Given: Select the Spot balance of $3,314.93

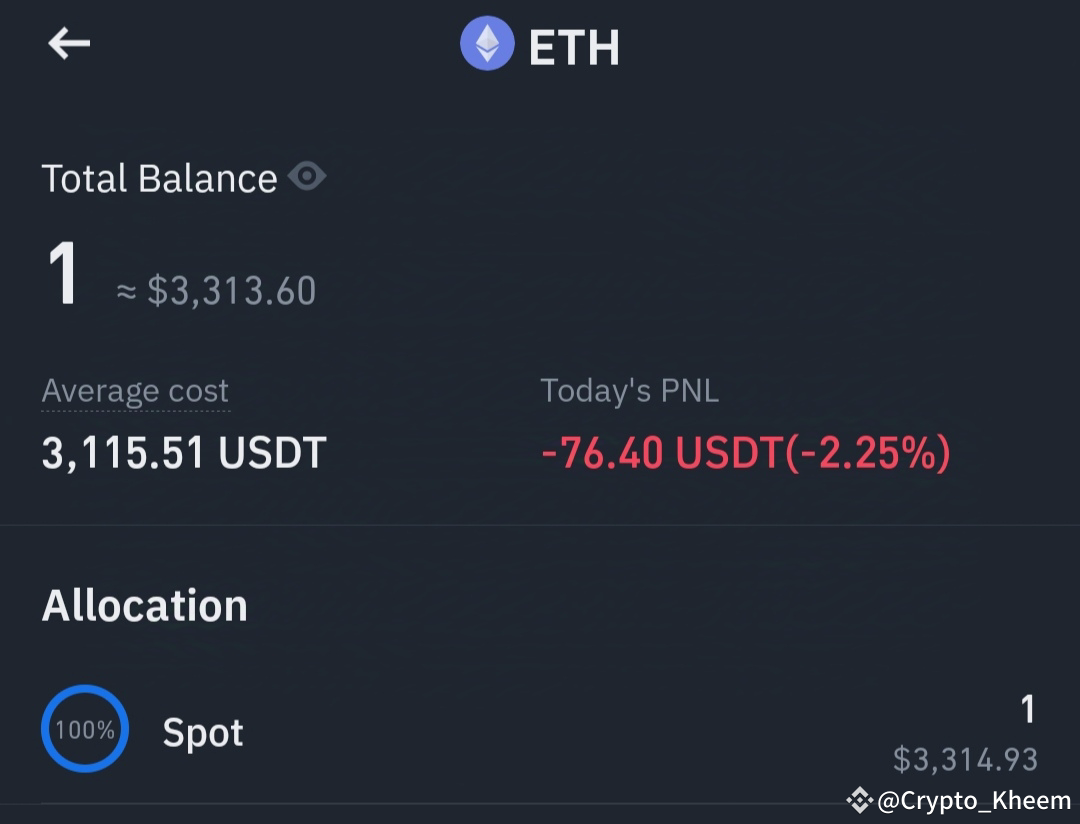Looking at the screenshot, I should (964, 758).
